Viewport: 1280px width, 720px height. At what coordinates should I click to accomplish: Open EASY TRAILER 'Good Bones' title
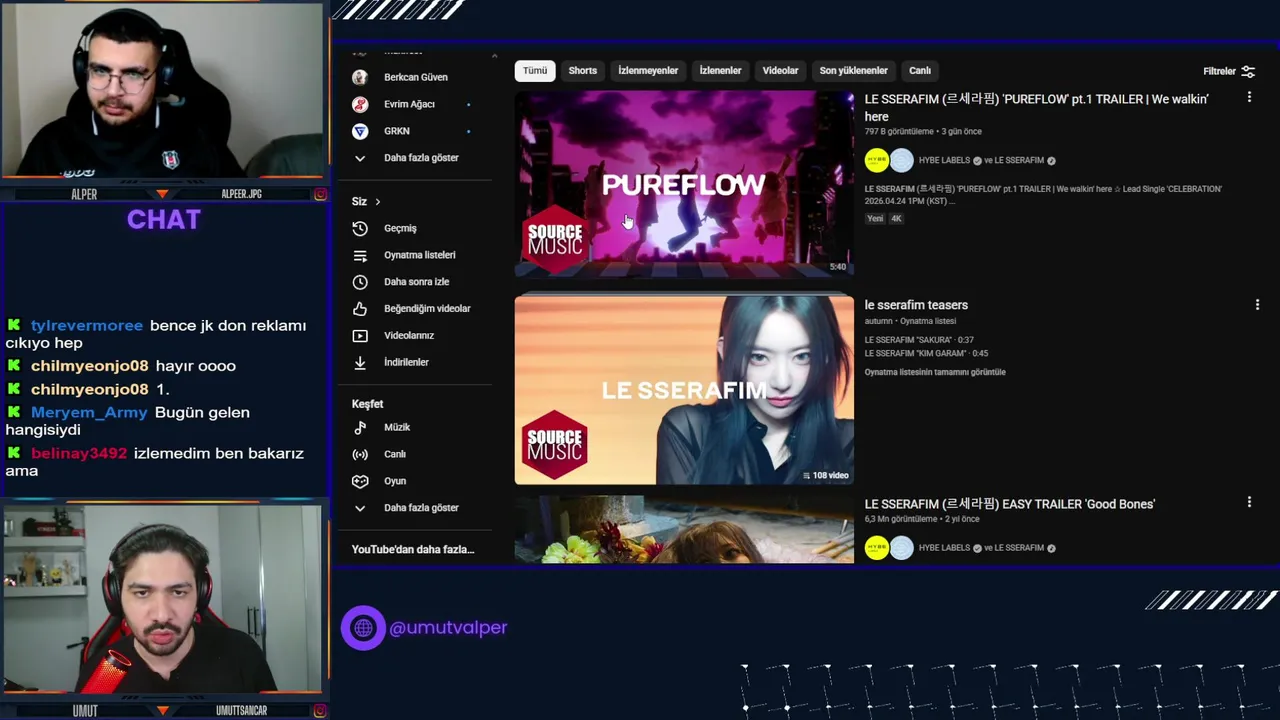(1010, 504)
